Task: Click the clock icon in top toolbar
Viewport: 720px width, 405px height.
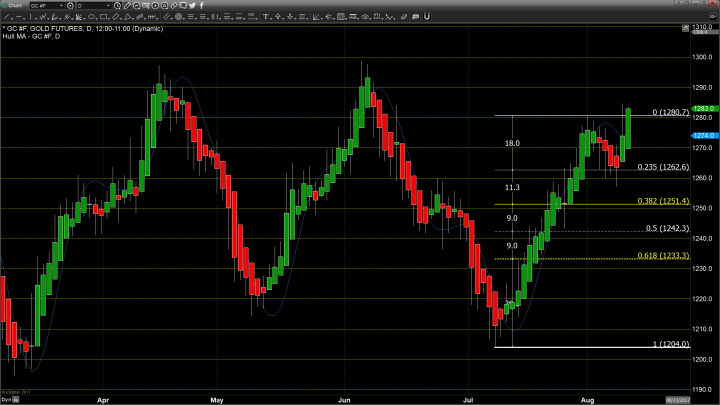Action: 119,7
